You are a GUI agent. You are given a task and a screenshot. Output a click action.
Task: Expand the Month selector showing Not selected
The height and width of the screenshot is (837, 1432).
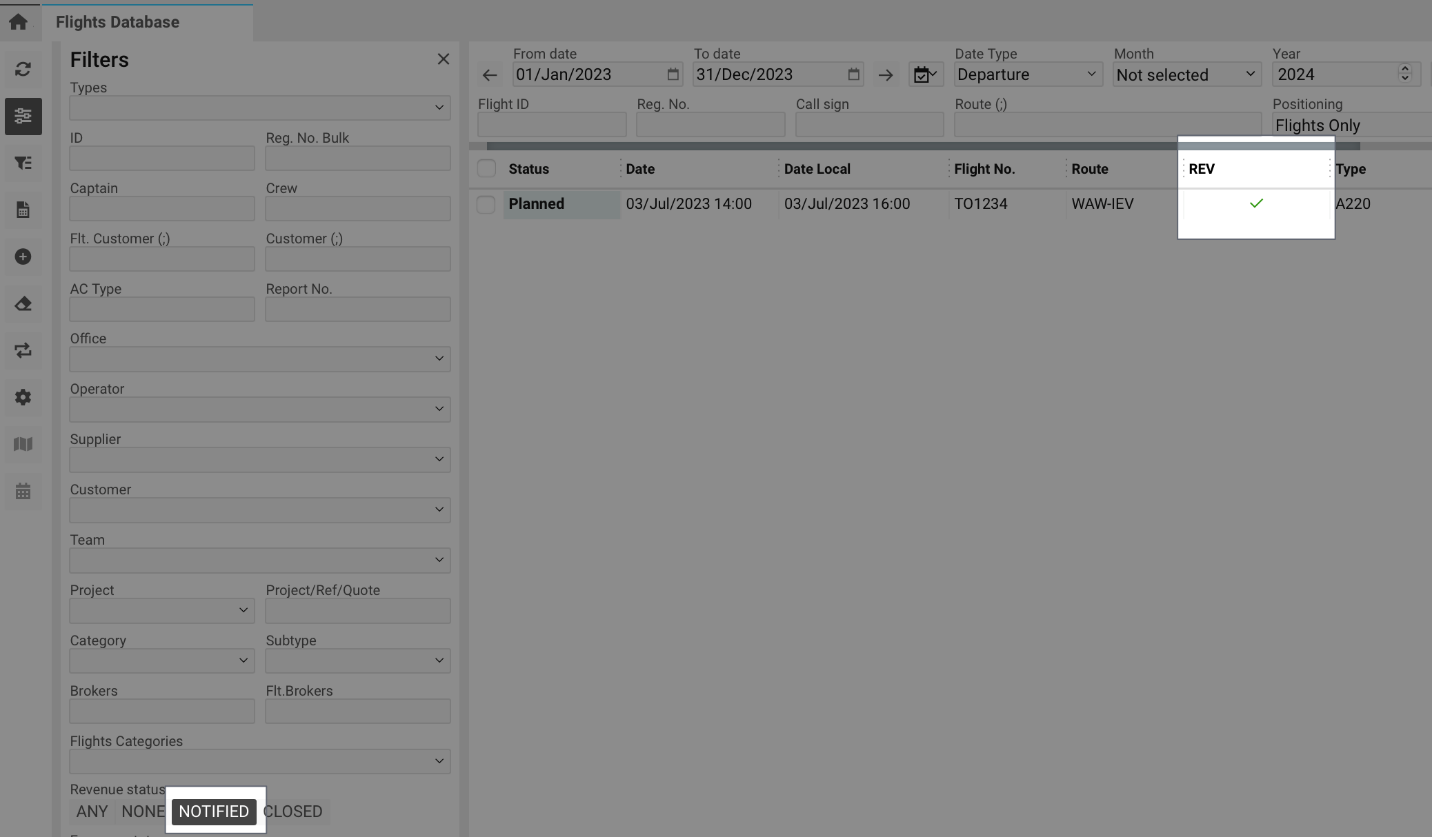pyautogui.click(x=1186, y=74)
